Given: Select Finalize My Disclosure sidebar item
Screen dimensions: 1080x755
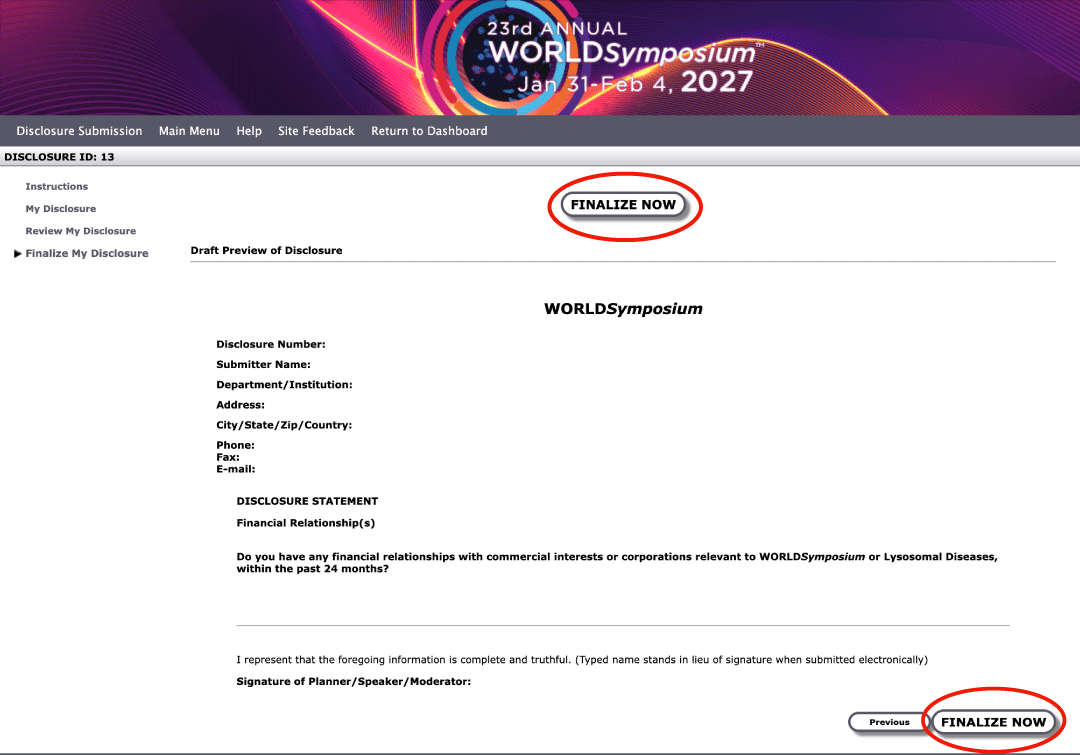Looking at the screenshot, I should (87, 254).
